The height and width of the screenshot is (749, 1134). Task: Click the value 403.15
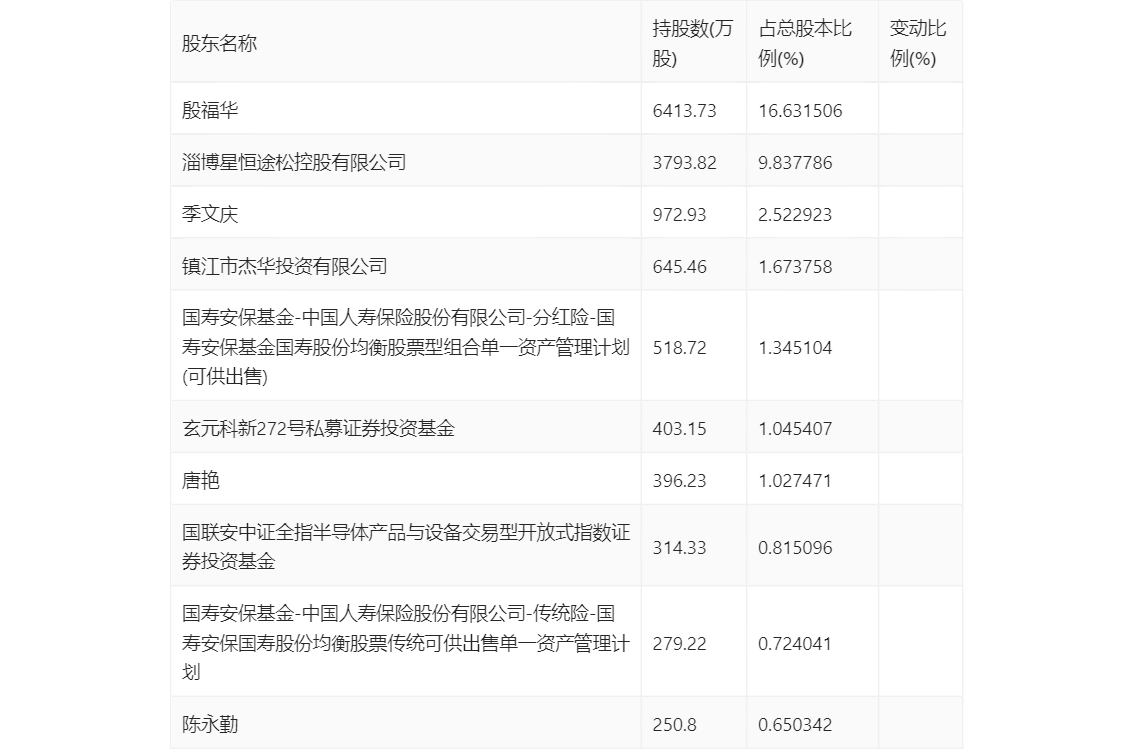point(679,429)
